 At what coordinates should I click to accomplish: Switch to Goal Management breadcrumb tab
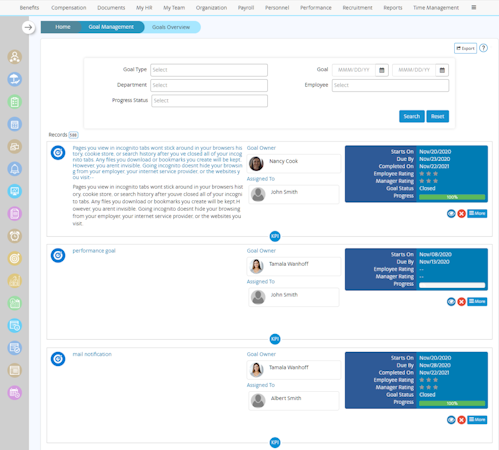tap(111, 27)
